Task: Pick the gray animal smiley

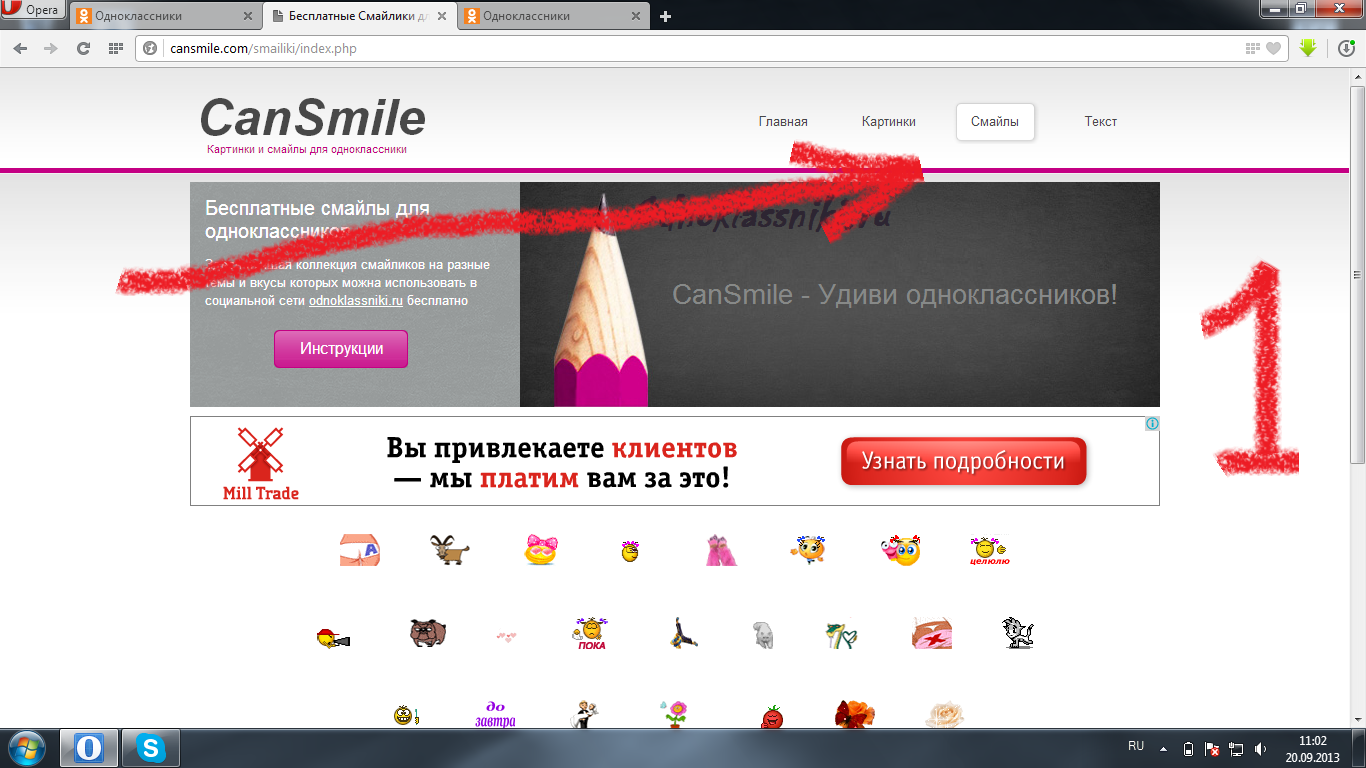Action: [x=763, y=635]
